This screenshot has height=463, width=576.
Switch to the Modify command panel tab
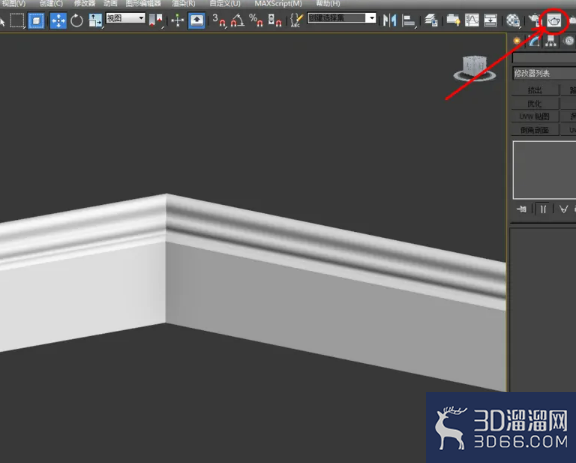point(534,41)
